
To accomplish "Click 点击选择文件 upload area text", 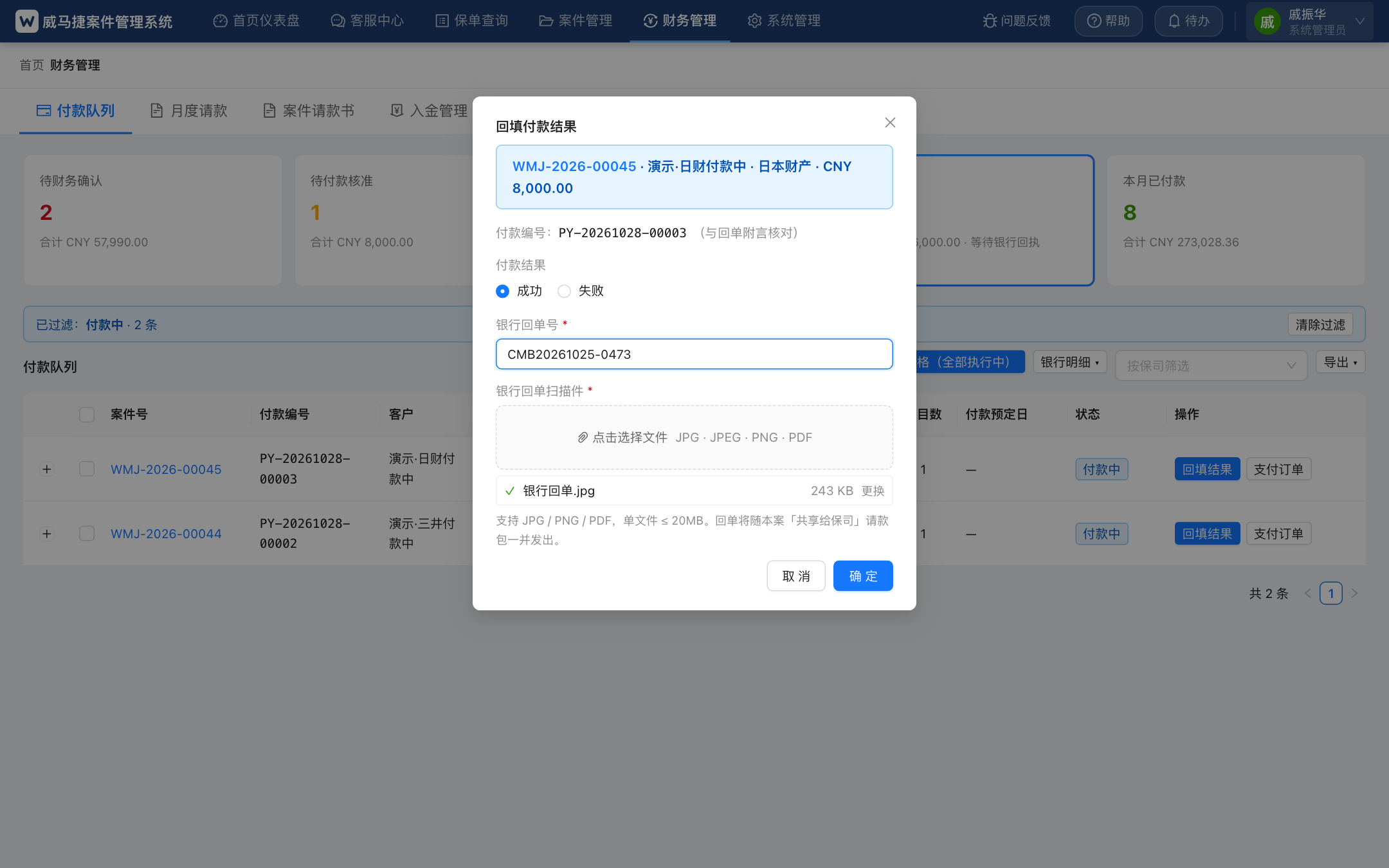I will pos(630,438).
